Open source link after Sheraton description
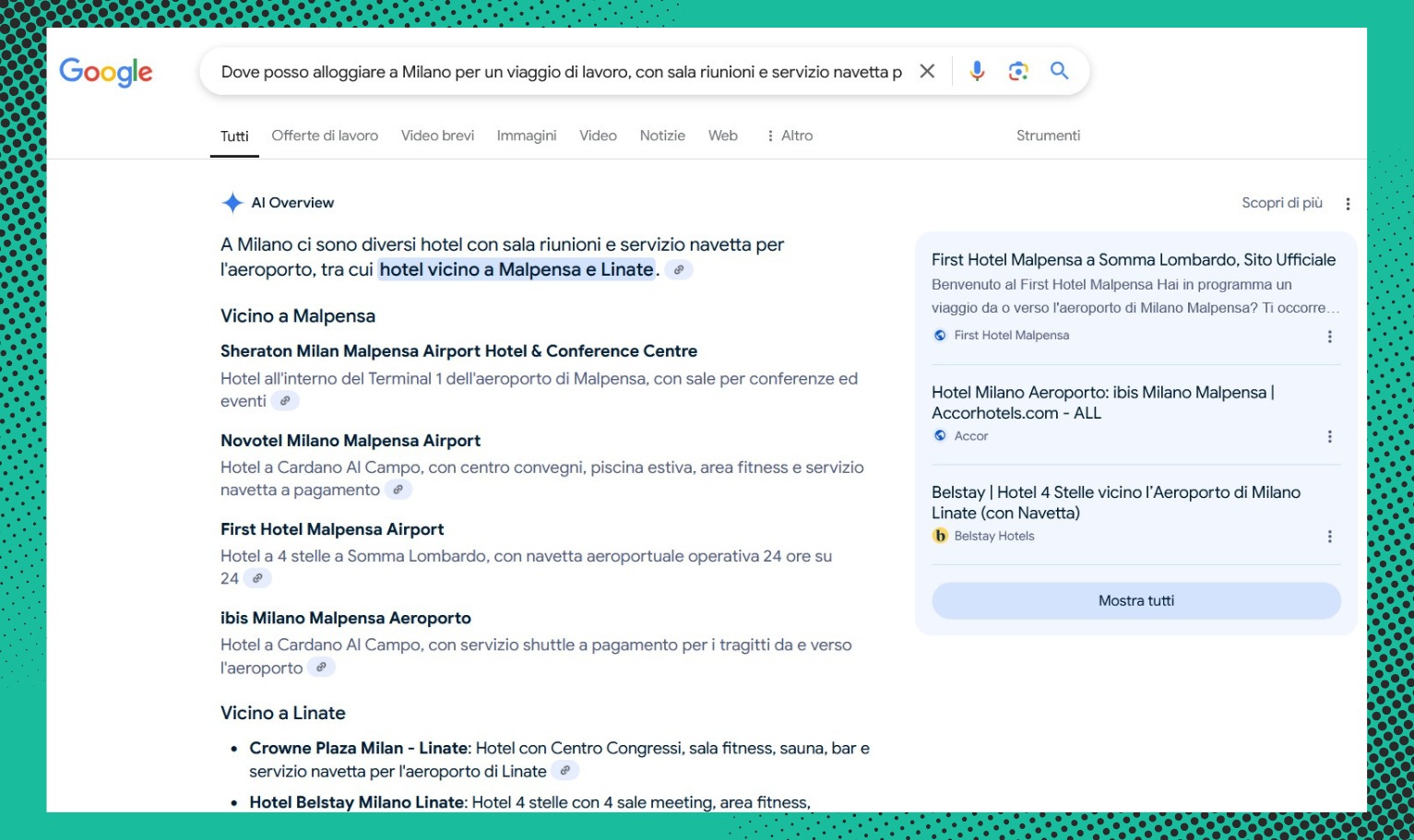The height and width of the screenshot is (840, 1414). point(285,401)
